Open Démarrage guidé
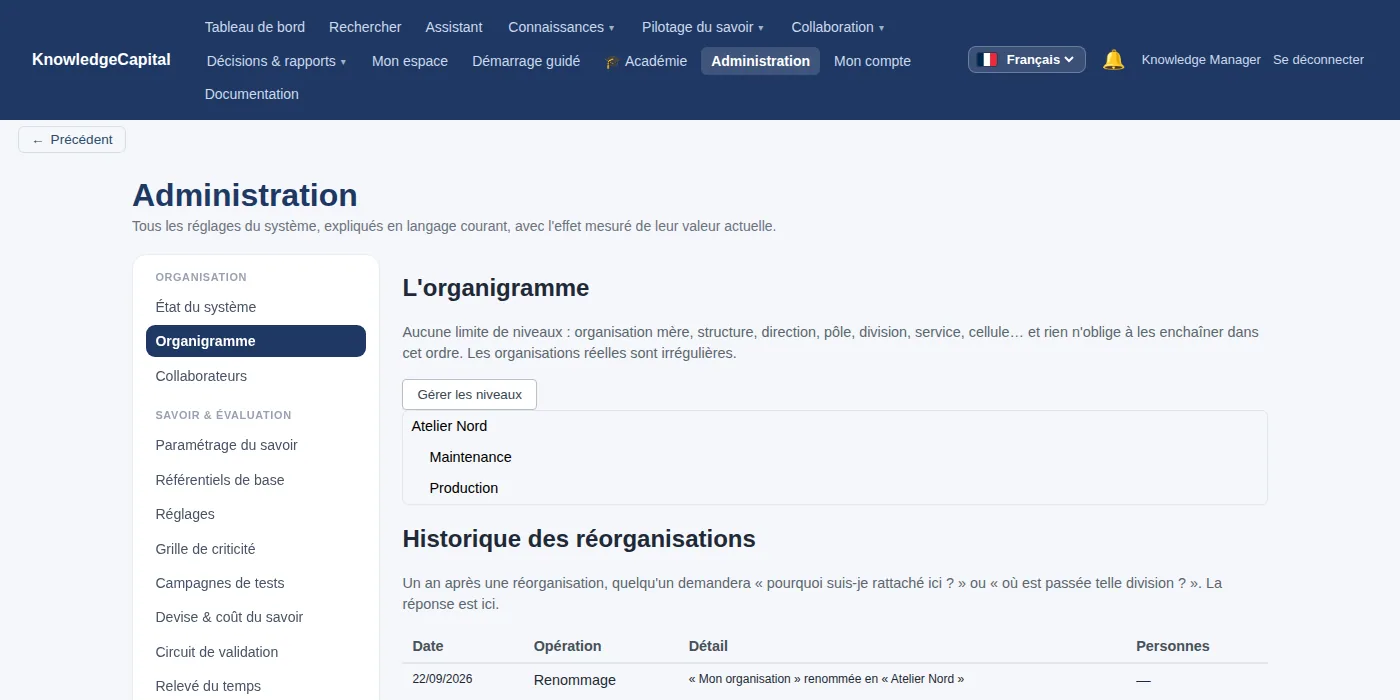 coord(526,61)
